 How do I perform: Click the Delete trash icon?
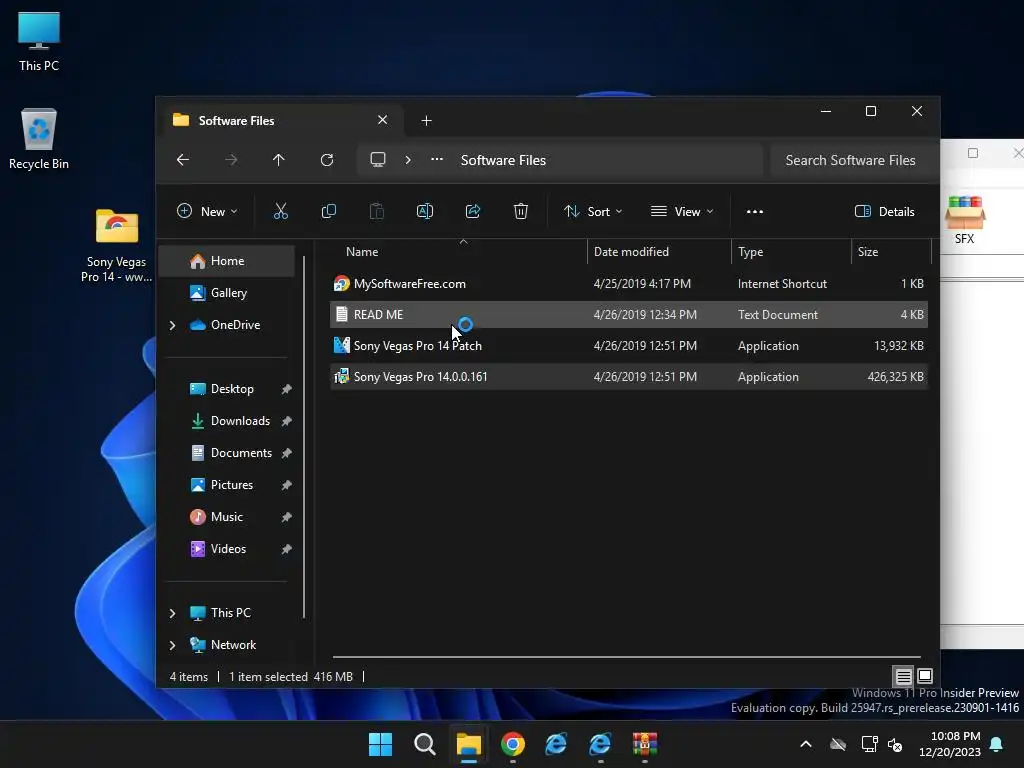[x=520, y=211]
